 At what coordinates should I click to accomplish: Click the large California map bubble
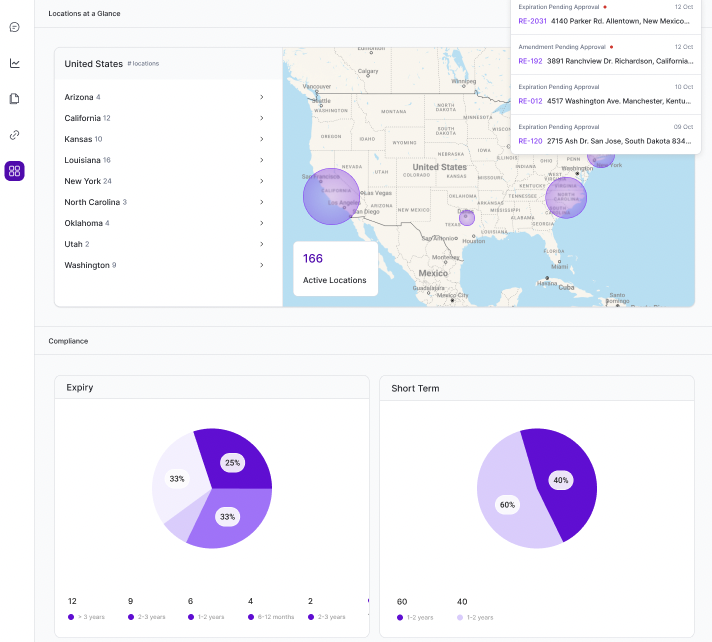click(x=331, y=196)
